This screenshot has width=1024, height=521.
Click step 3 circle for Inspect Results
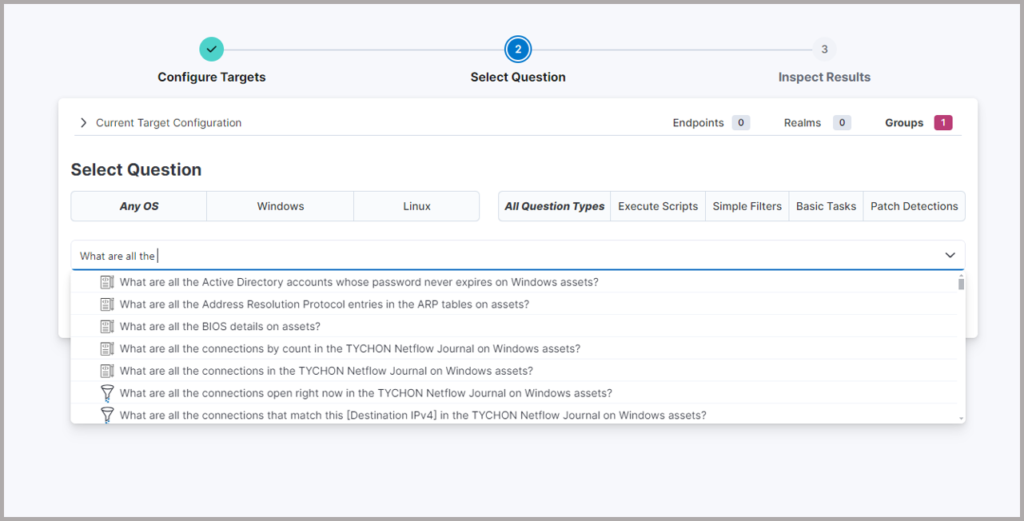point(824,49)
